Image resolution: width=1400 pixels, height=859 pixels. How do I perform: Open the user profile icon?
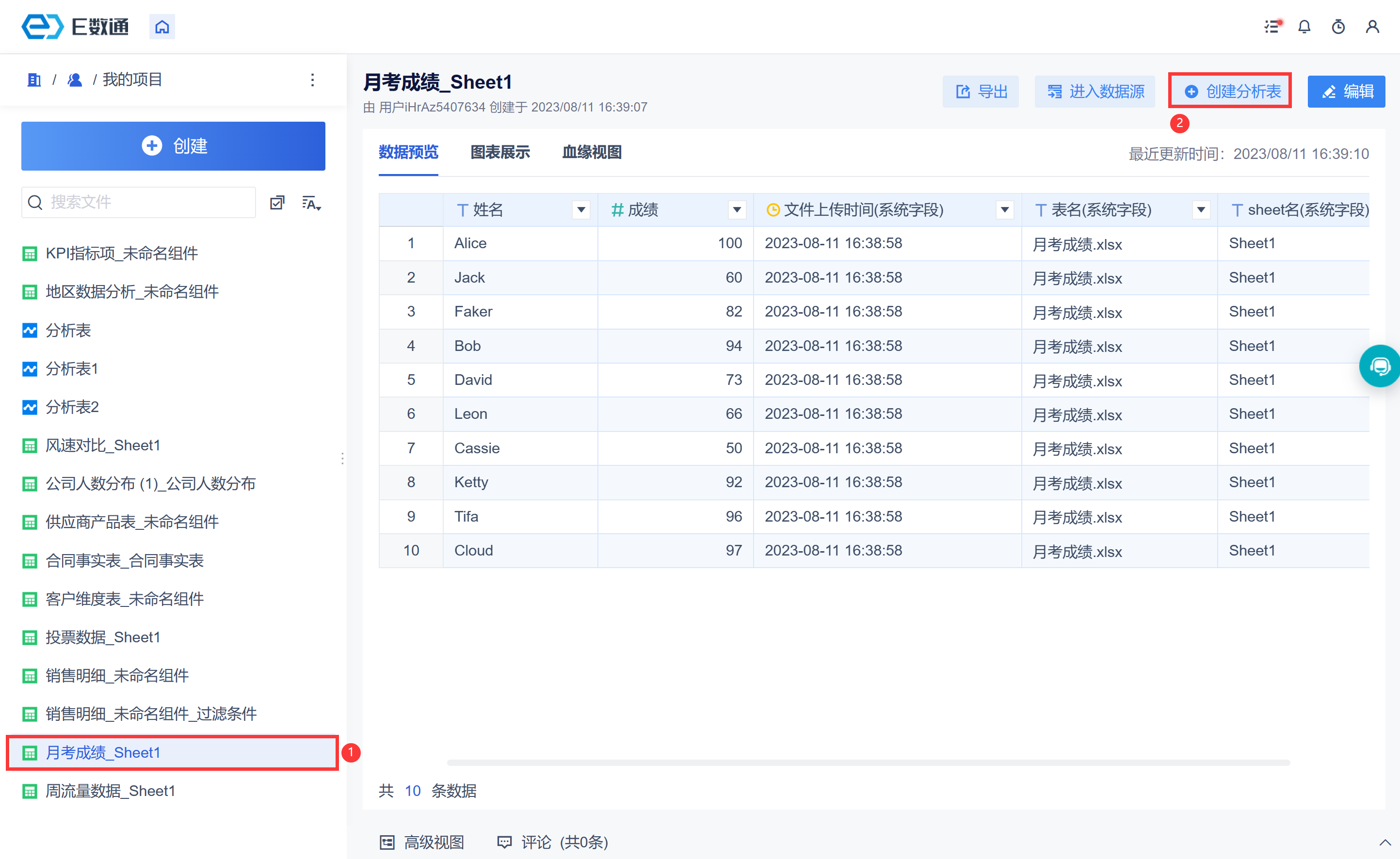(1372, 27)
